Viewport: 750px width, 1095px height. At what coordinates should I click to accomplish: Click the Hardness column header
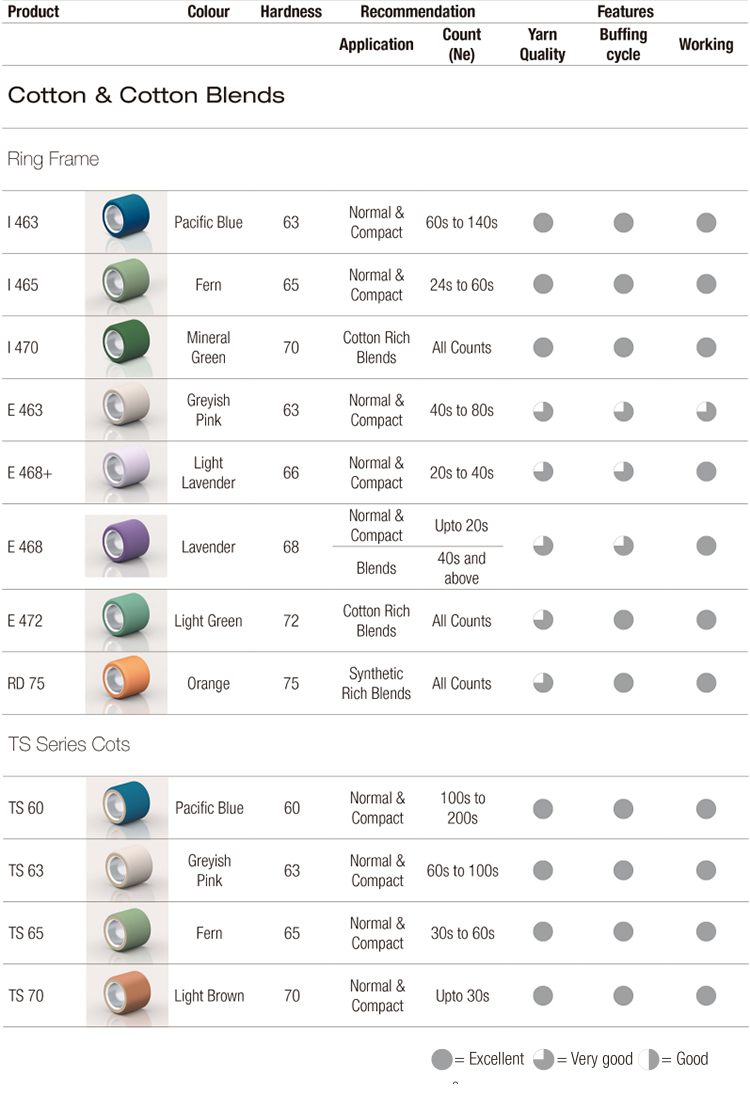[291, 12]
